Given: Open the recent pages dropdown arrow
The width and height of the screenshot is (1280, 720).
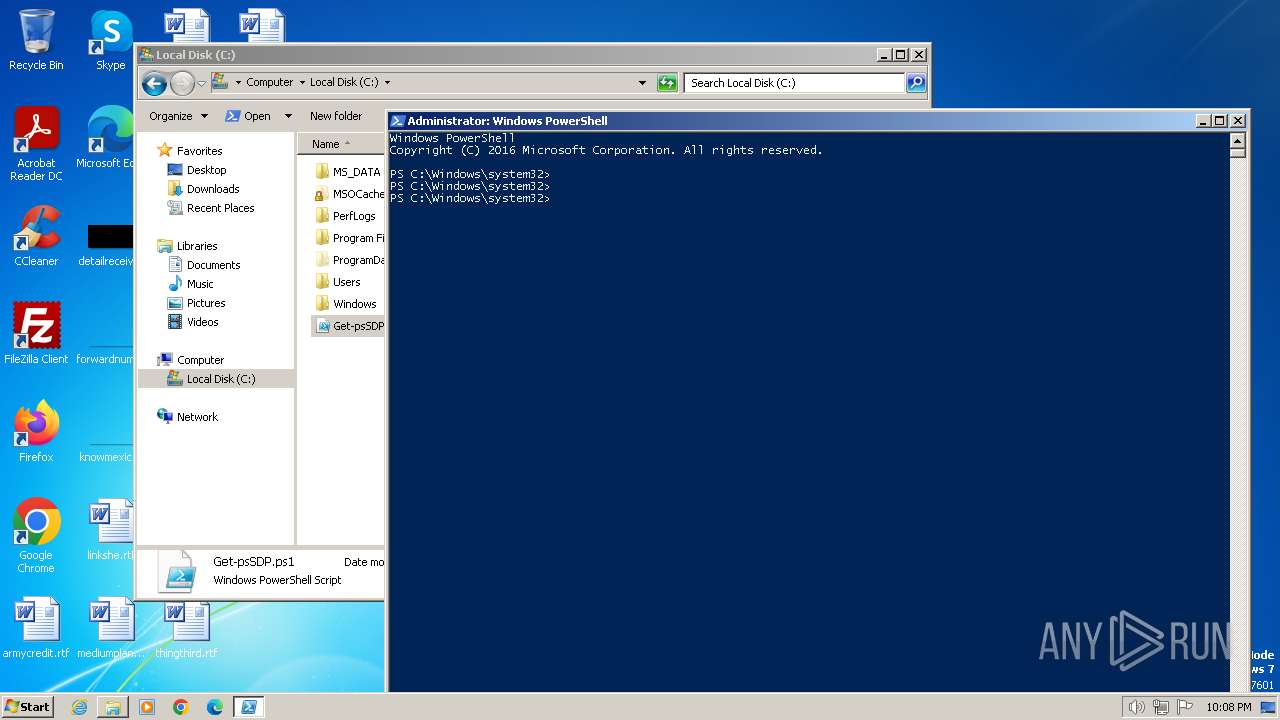Looking at the screenshot, I should coord(201,83).
